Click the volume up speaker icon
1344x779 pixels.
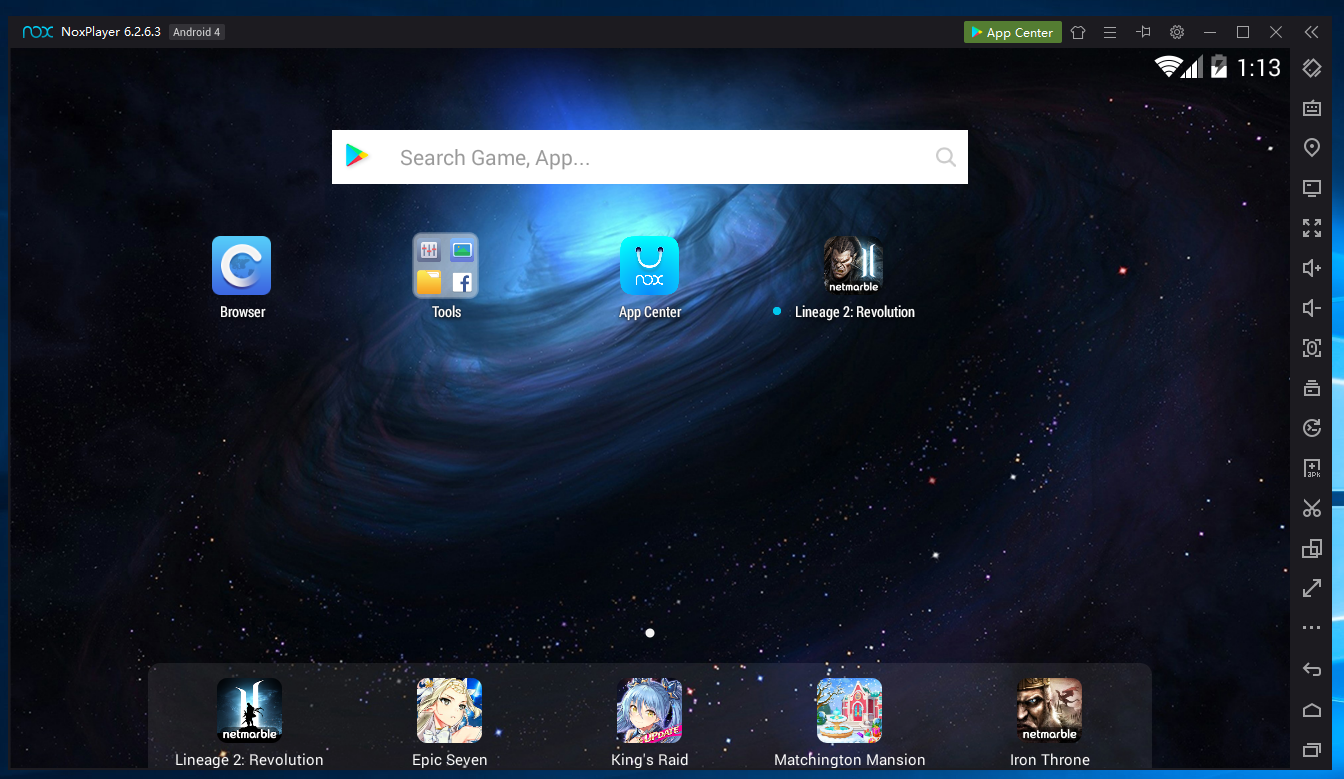click(1312, 268)
